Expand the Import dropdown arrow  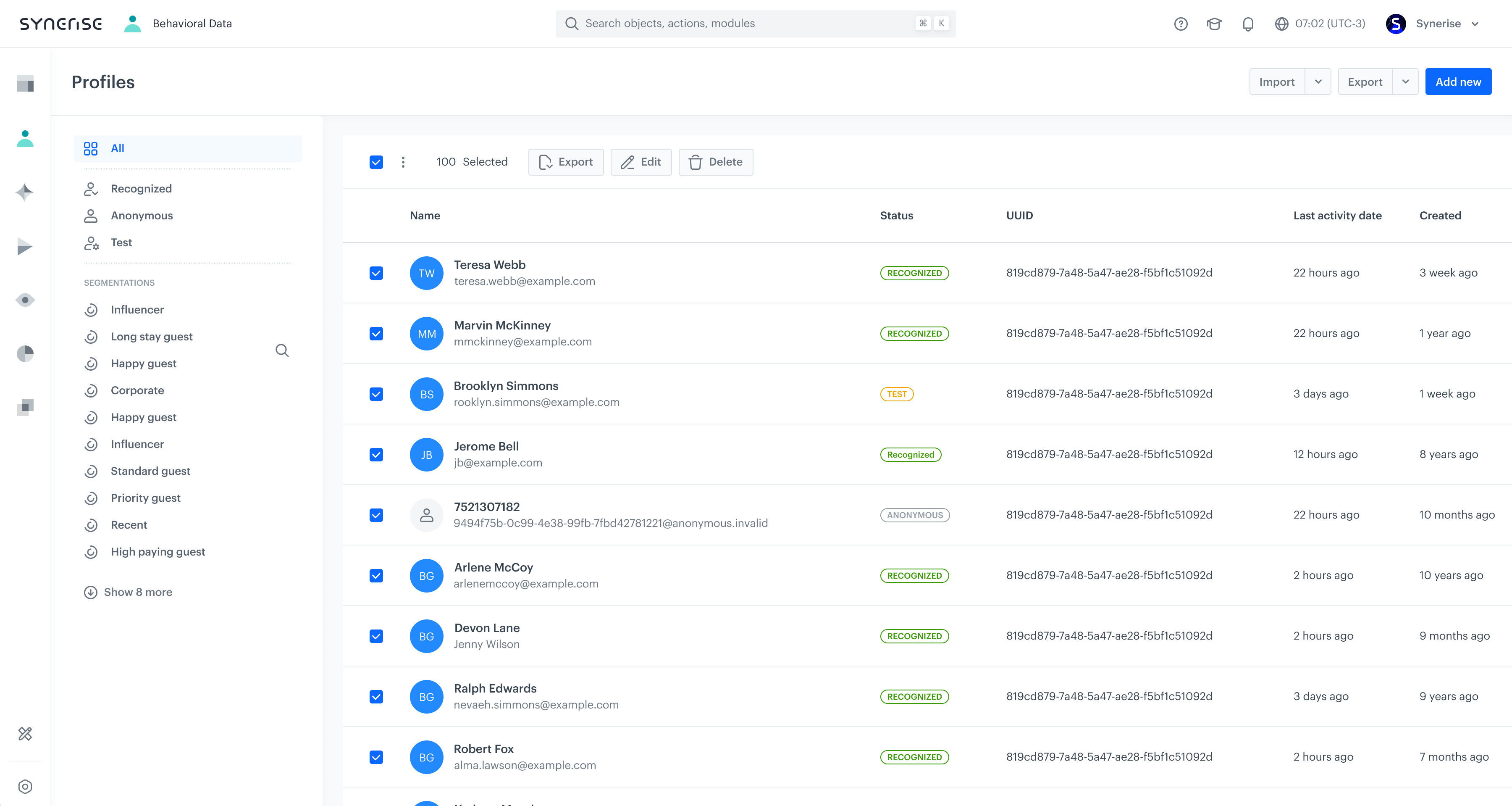coord(1318,82)
